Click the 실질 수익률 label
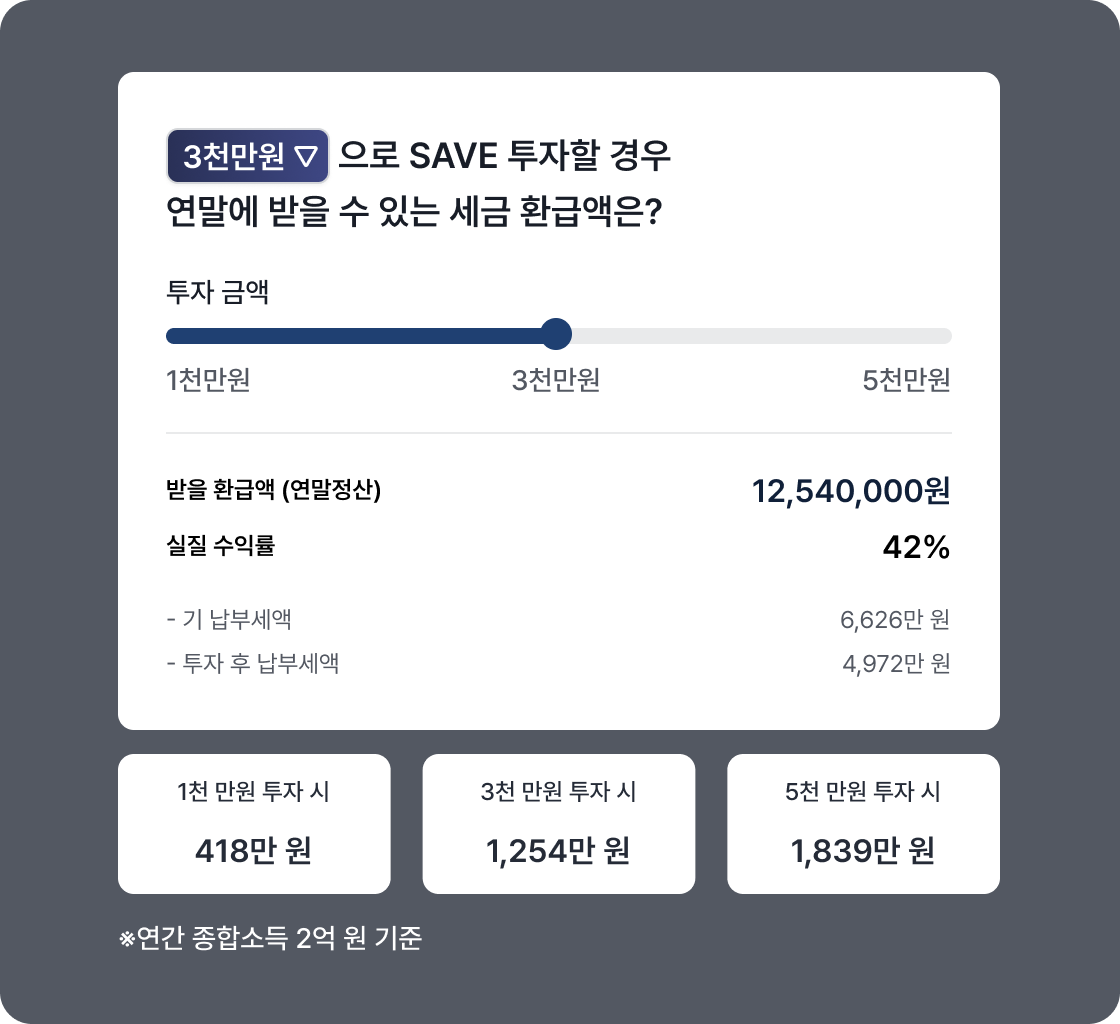Screen dimensions: 1120x1024 pyautogui.click(x=221, y=546)
